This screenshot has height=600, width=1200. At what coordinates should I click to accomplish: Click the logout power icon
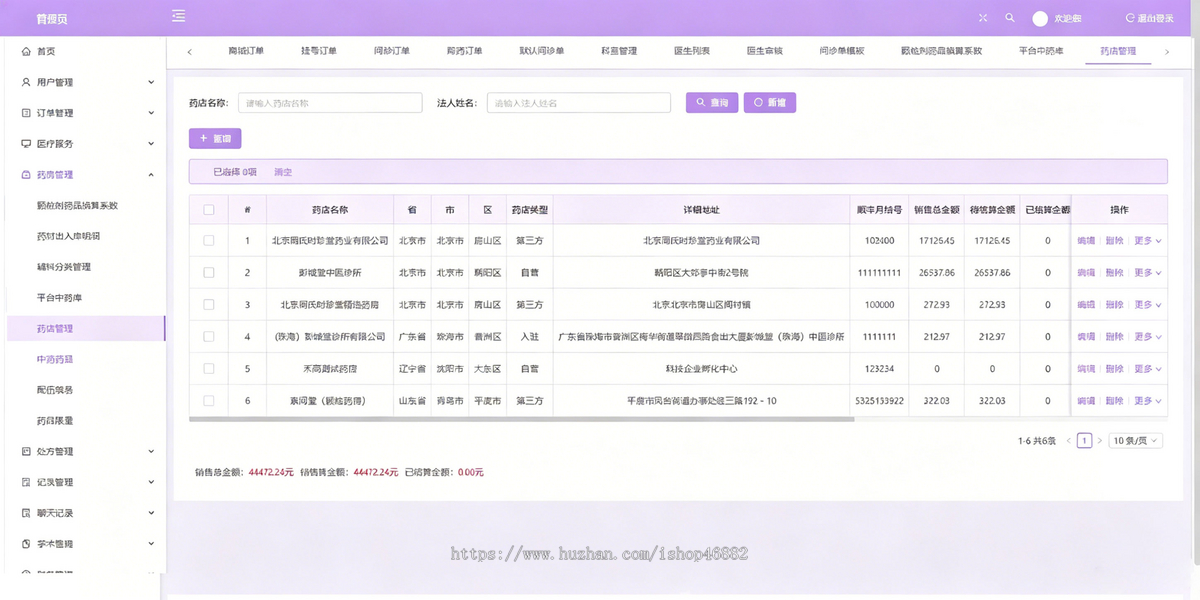coord(1130,18)
